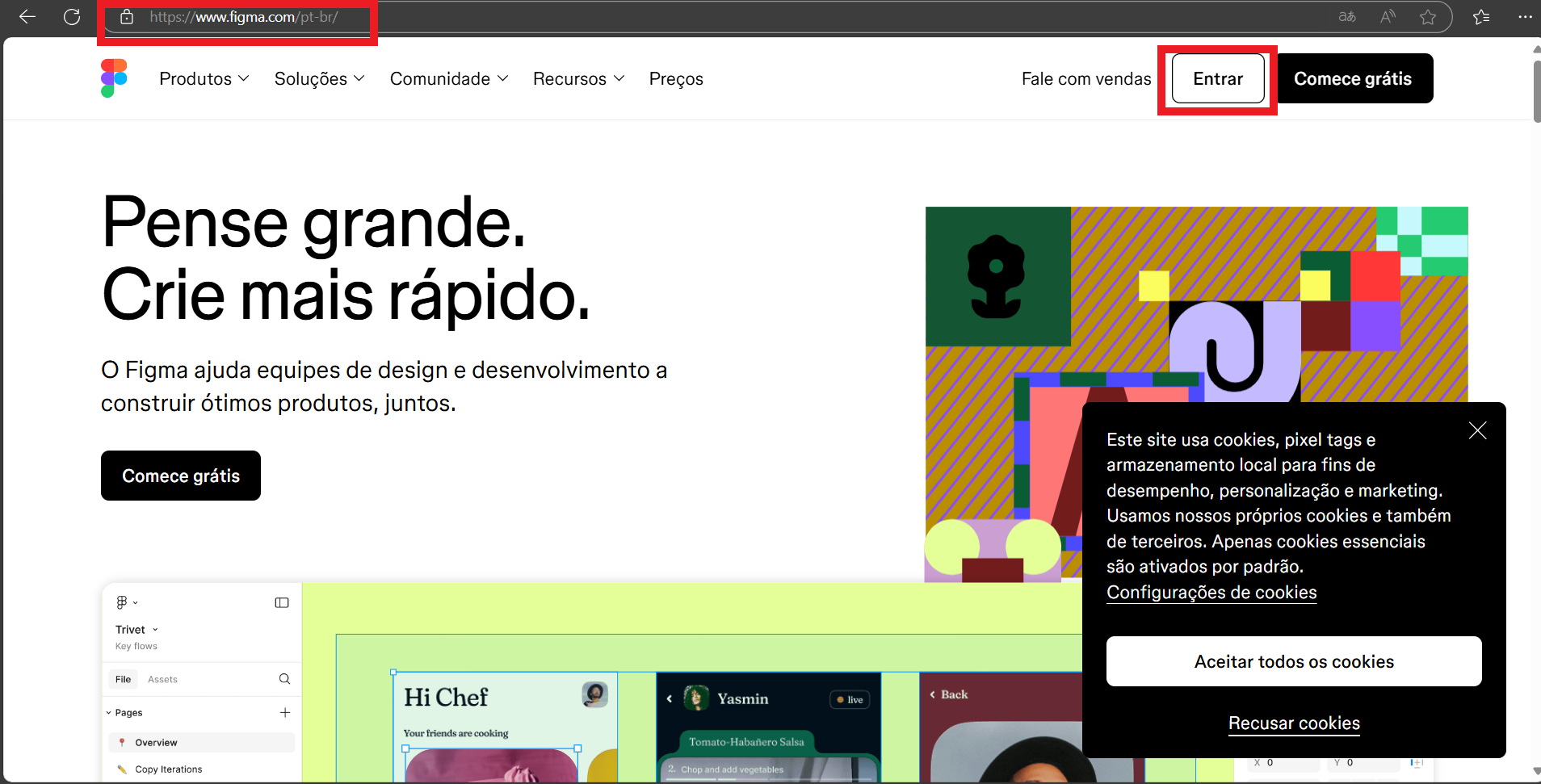Go back with the browser back arrow
Image resolution: width=1541 pixels, height=784 pixels.
coord(27,17)
